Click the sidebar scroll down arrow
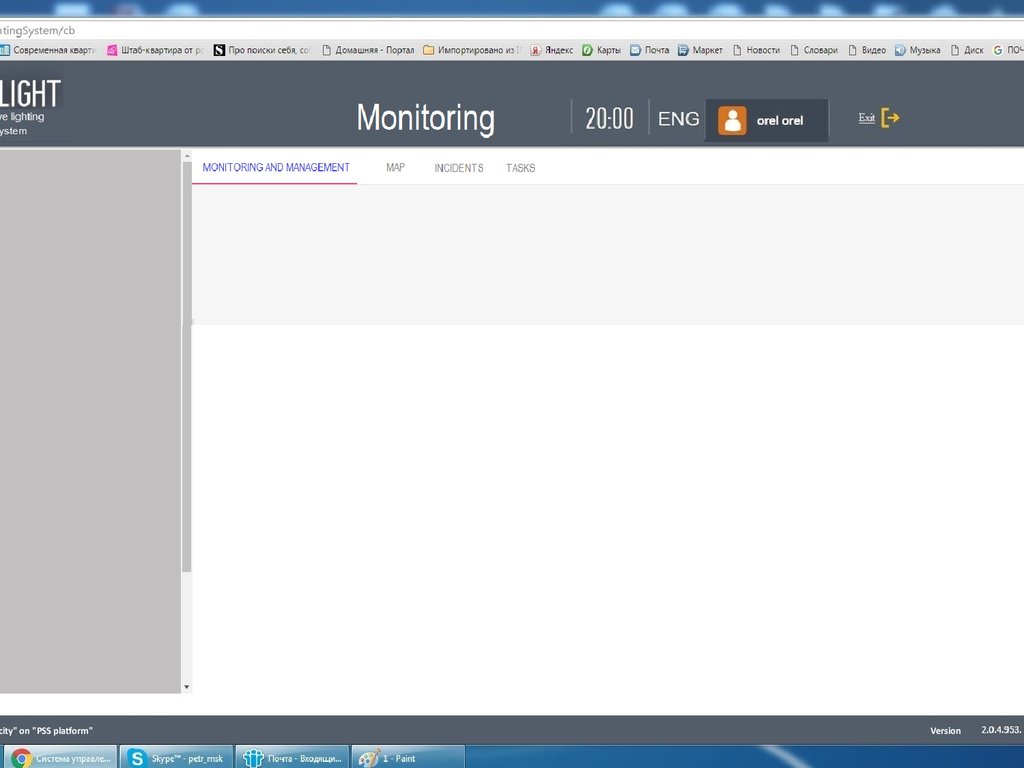The width and height of the screenshot is (1024, 768). pyautogui.click(x=187, y=687)
